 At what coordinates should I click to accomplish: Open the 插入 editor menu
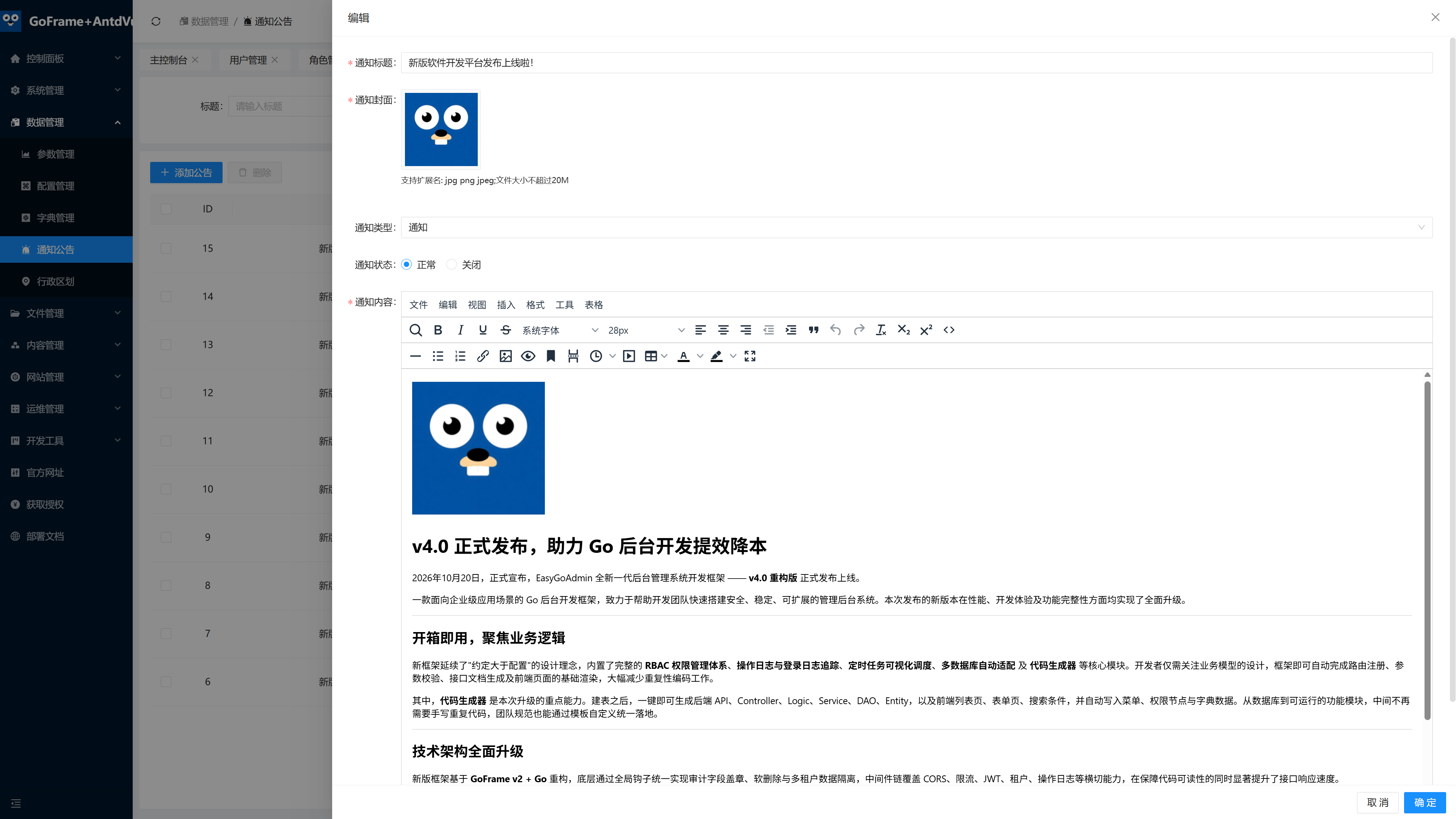[x=506, y=305]
